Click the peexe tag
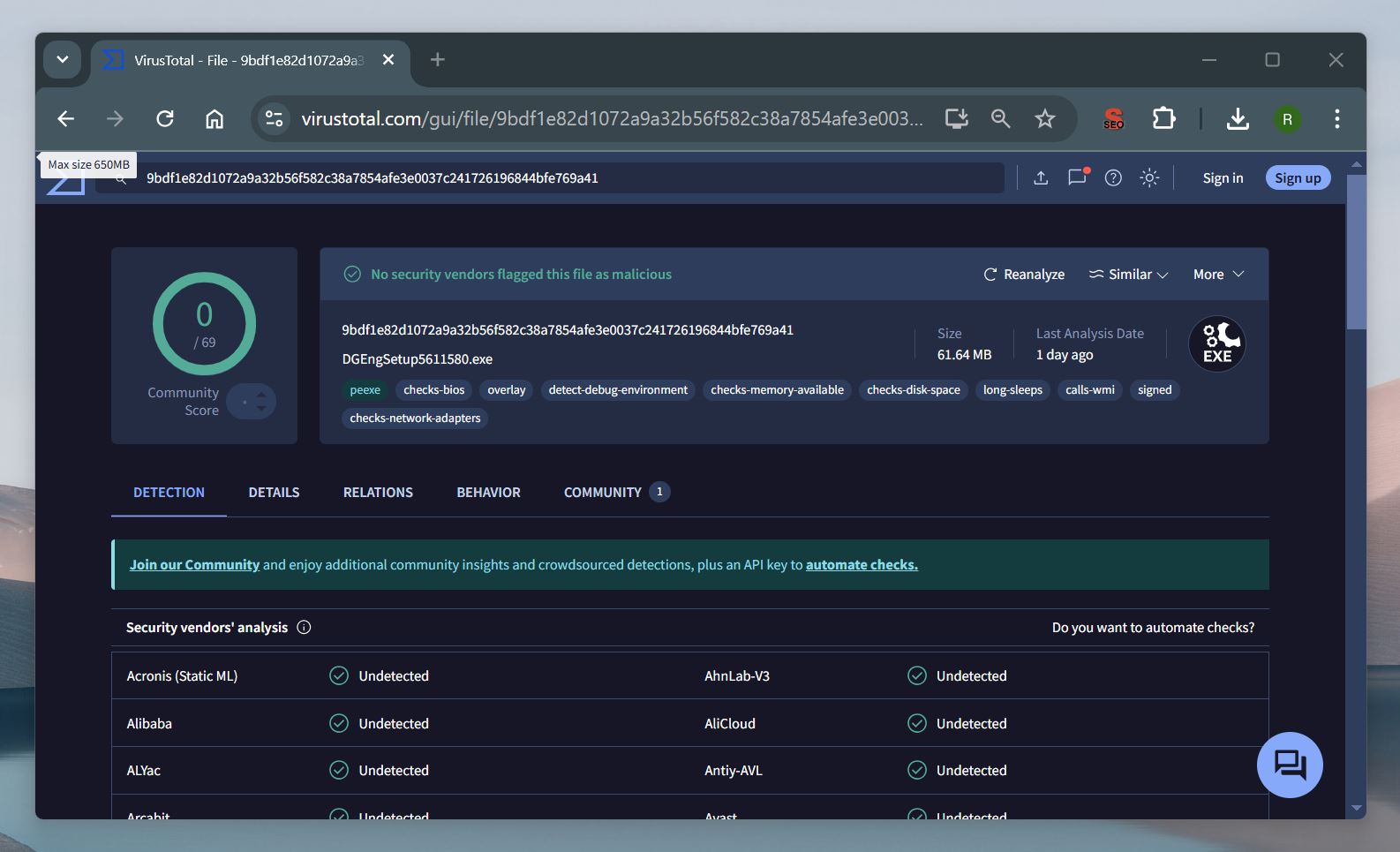Image resolution: width=1400 pixels, height=852 pixels. (365, 389)
